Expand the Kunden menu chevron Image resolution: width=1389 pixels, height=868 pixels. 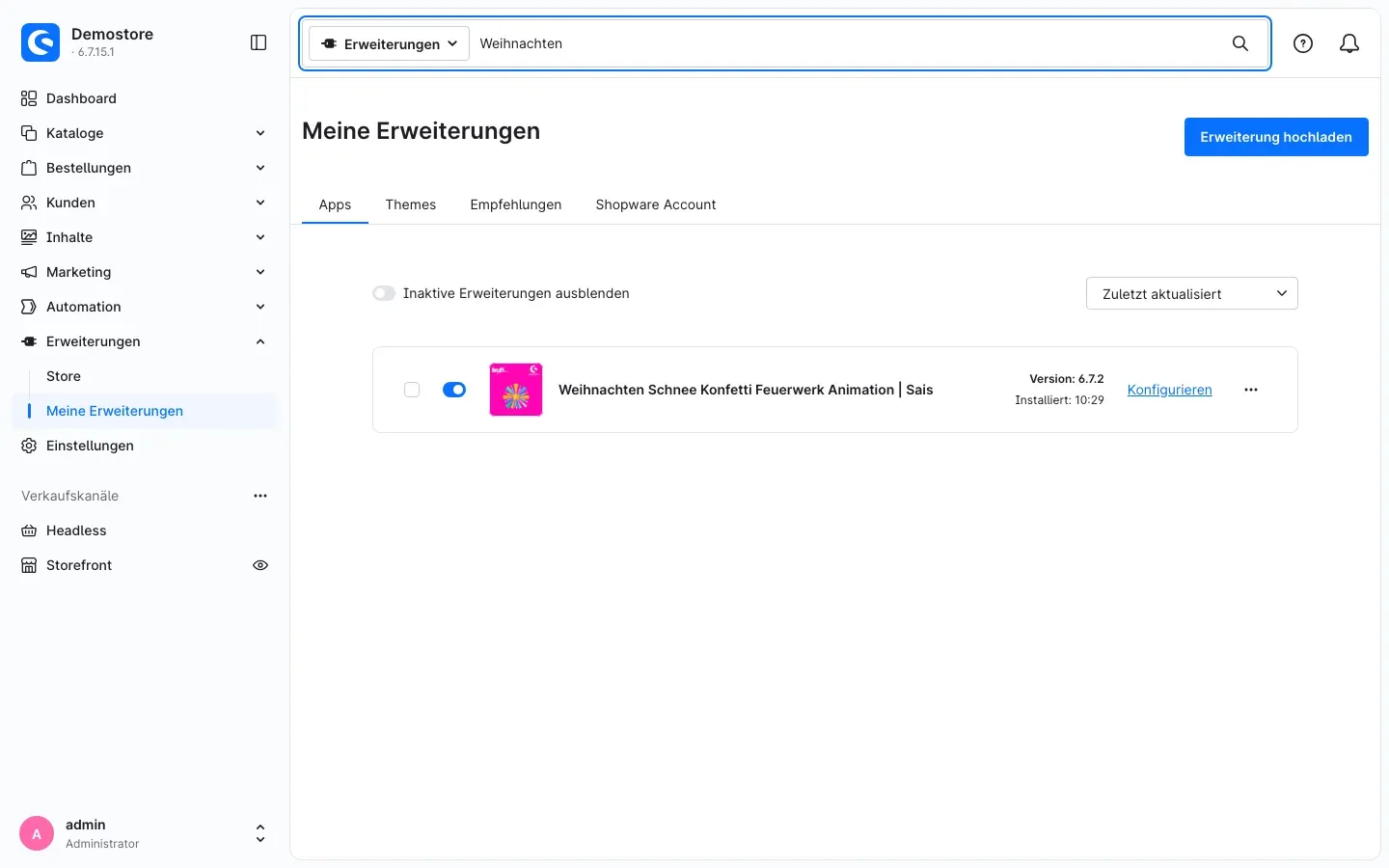coord(260,203)
